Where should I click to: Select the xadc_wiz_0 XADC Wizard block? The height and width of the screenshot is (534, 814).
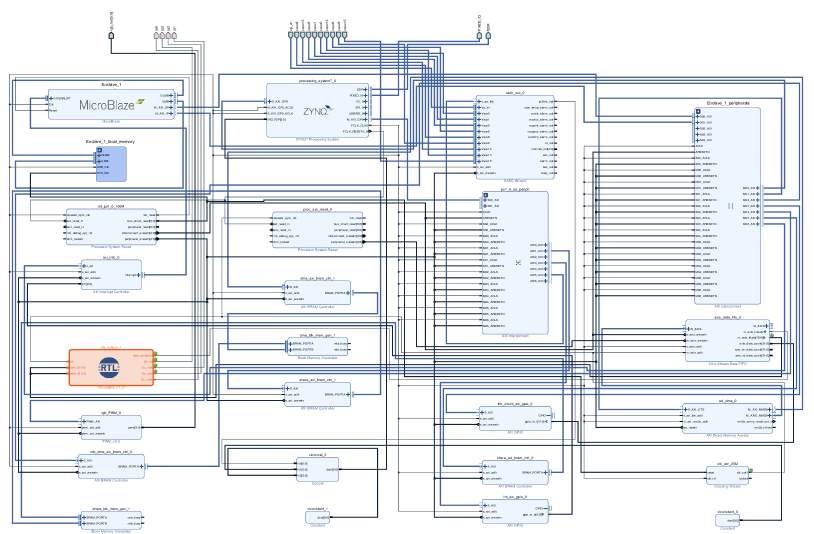(515, 137)
